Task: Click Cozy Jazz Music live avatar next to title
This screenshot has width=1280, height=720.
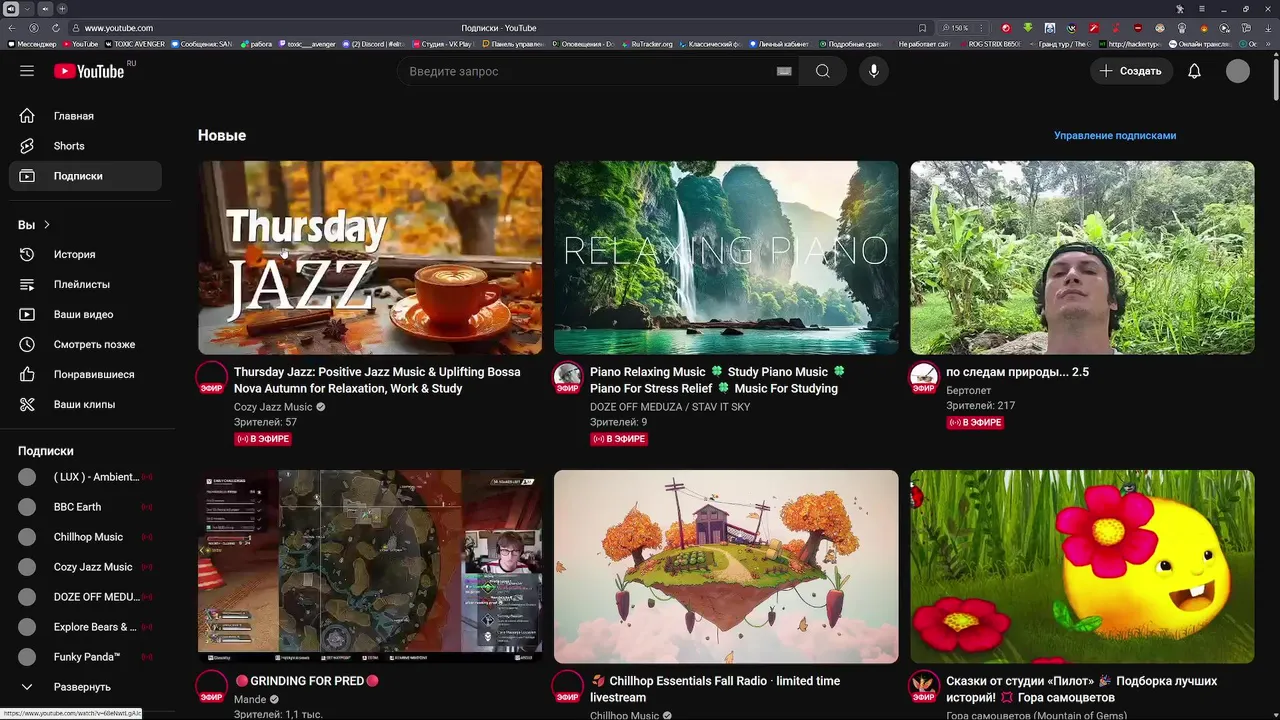Action: point(212,378)
